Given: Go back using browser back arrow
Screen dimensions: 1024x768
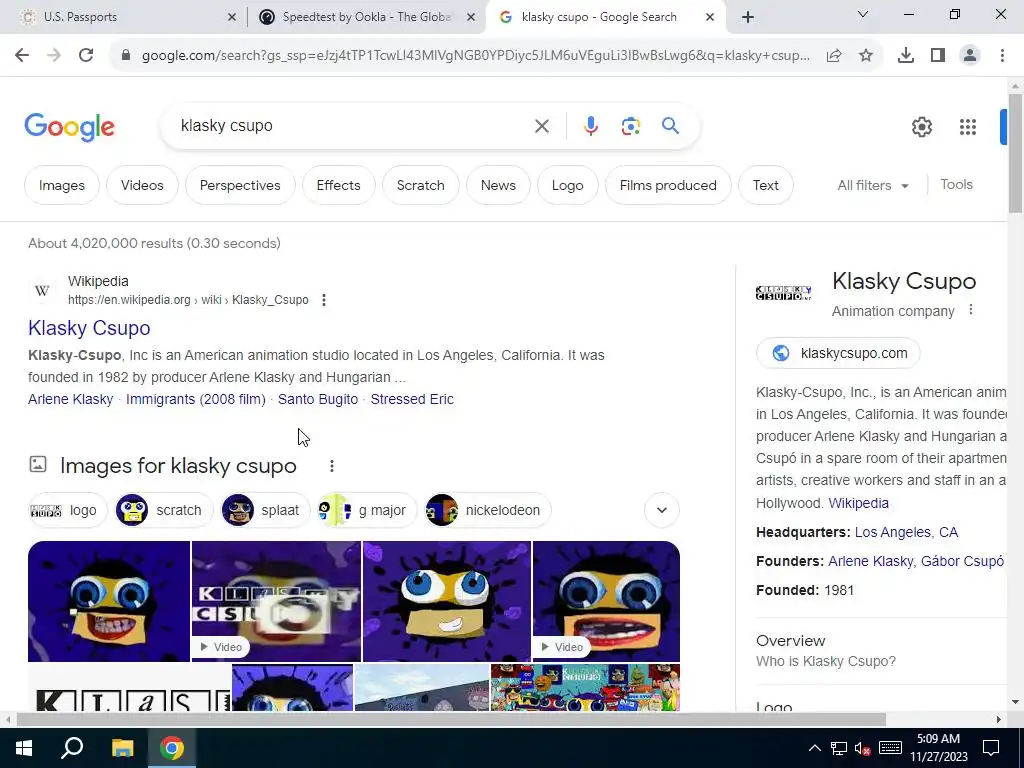Looking at the screenshot, I should click(x=22, y=56).
